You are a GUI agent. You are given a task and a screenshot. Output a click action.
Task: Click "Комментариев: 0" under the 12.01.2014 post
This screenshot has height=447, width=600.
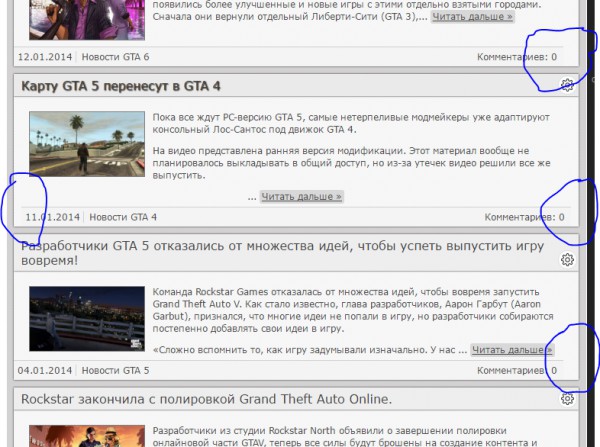517,57
